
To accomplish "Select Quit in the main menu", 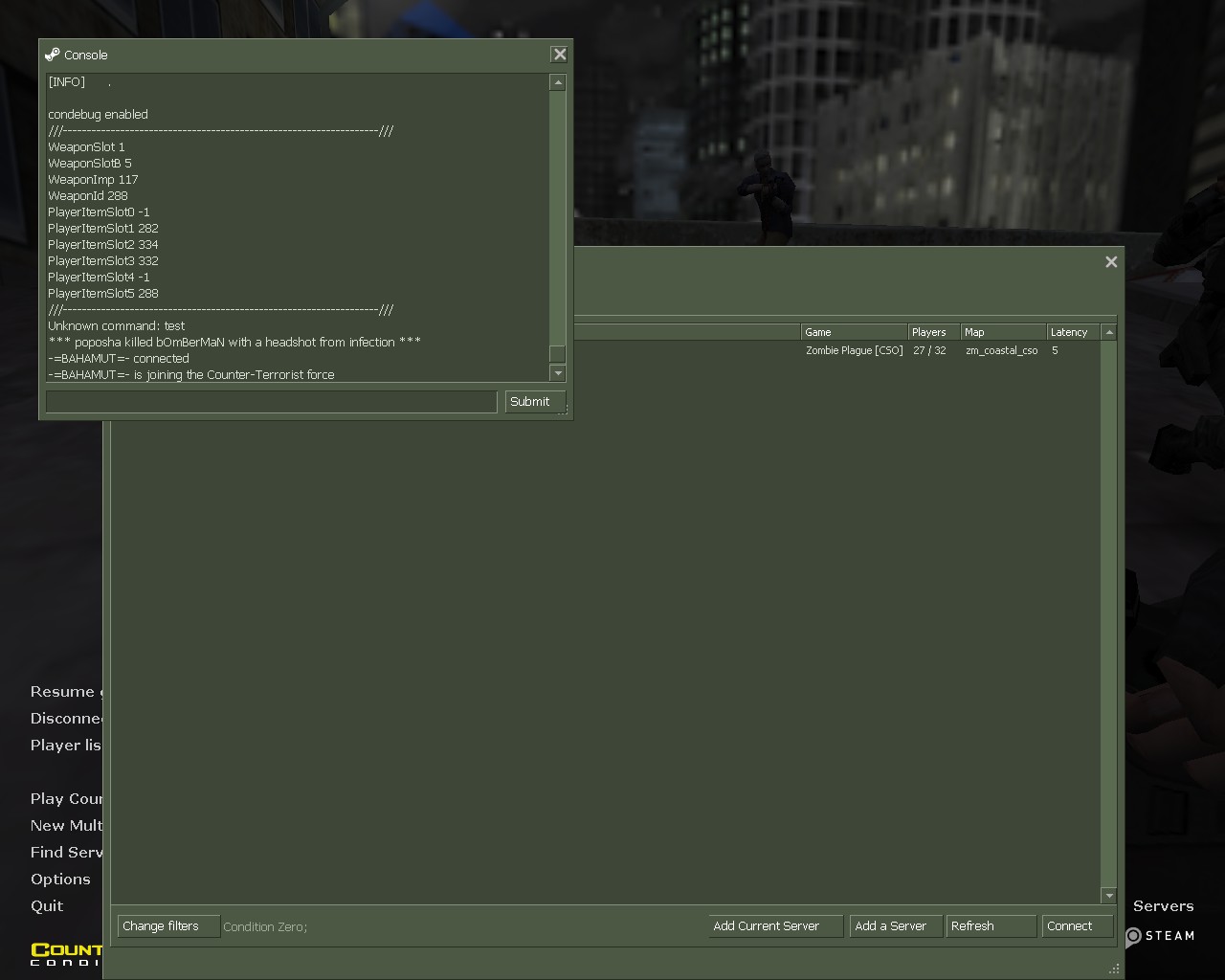I will [47, 906].
